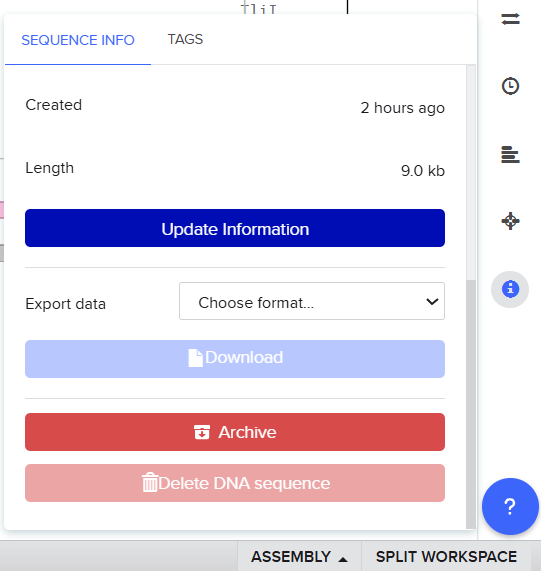
Task: Click the panel's vertical scrollbar thumb
Action: (471, 403)
